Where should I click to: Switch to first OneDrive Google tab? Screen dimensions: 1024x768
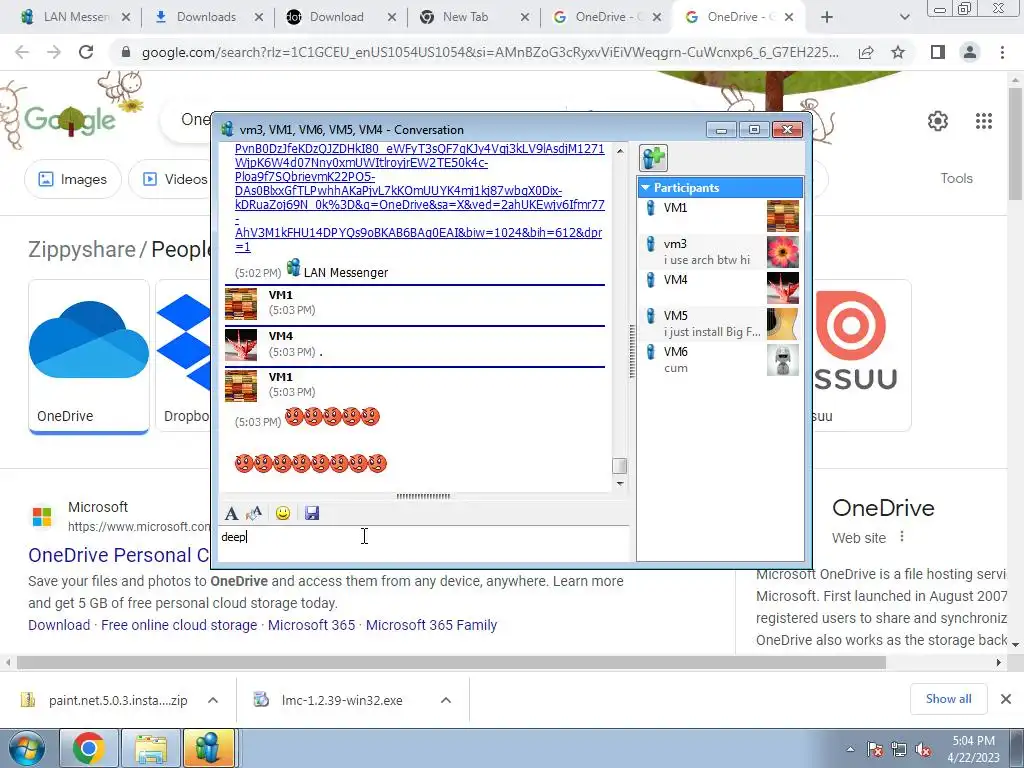(x=604, y=17)
